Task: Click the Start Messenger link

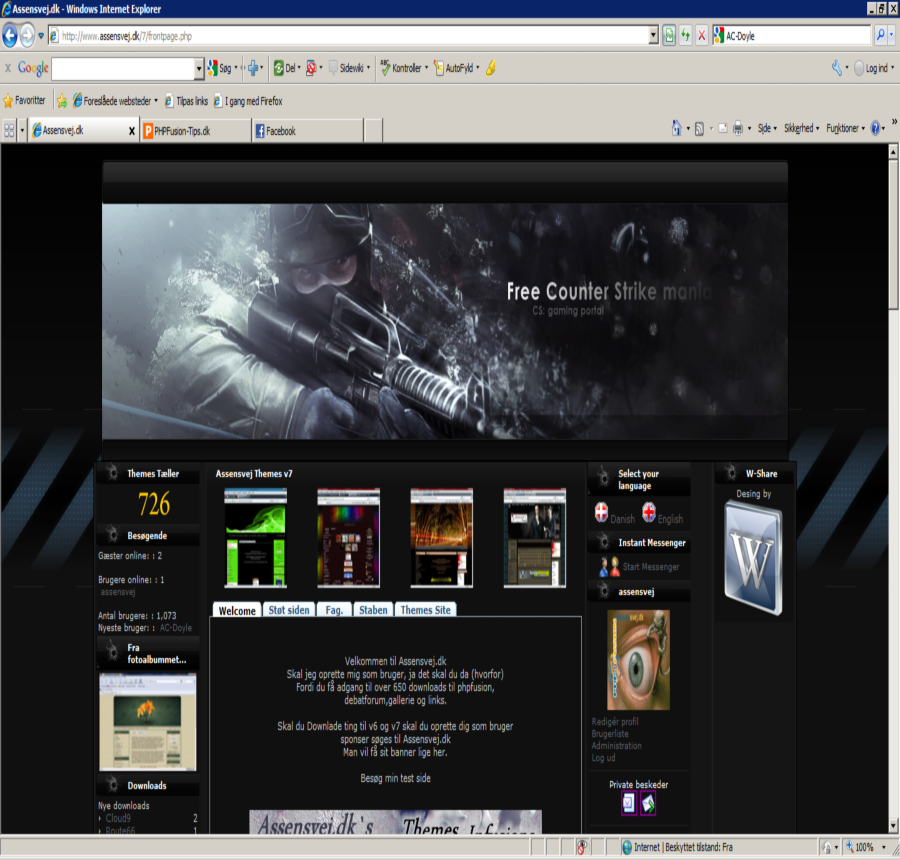Action: [651, 567]
